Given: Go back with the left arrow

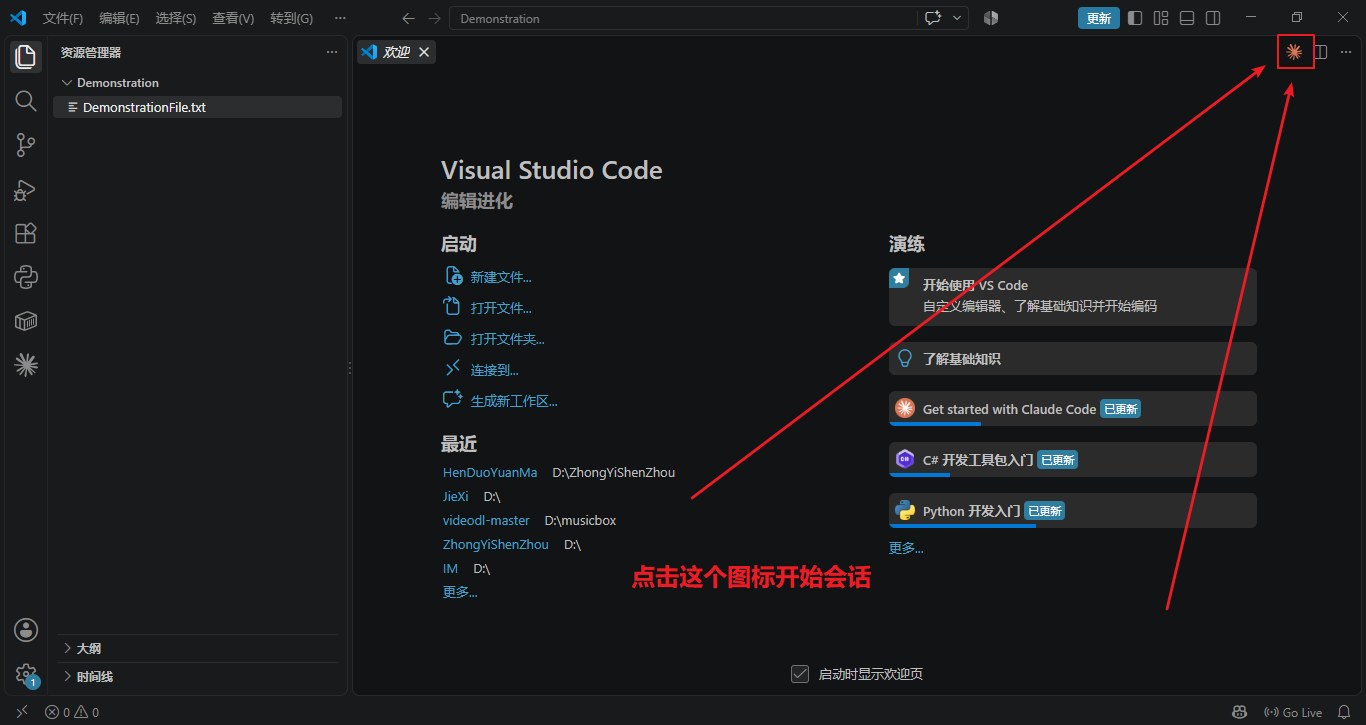Looking at the screenshot, I should click(x=408, y=18).
